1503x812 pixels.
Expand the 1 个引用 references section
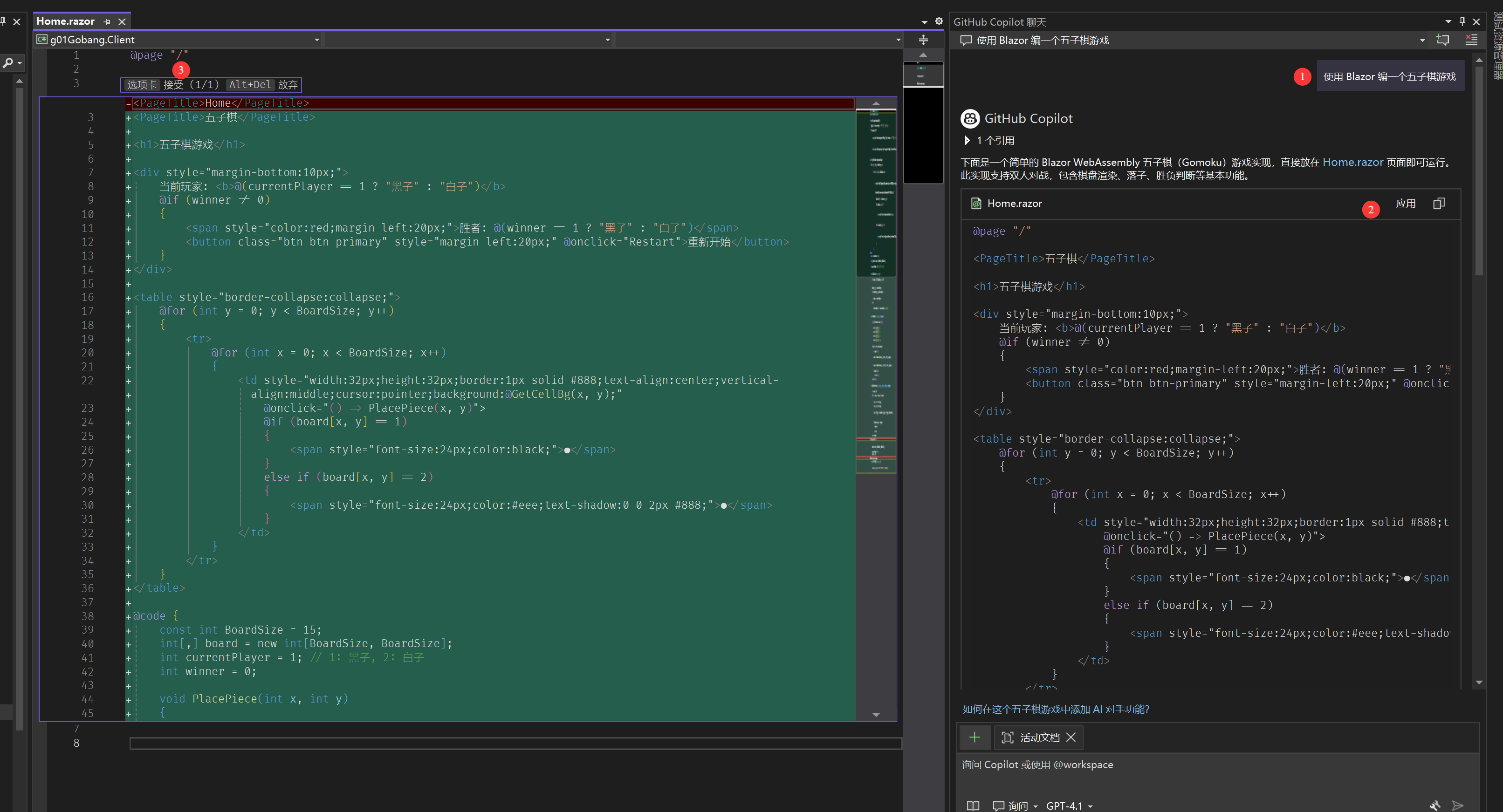click(968, 141)
